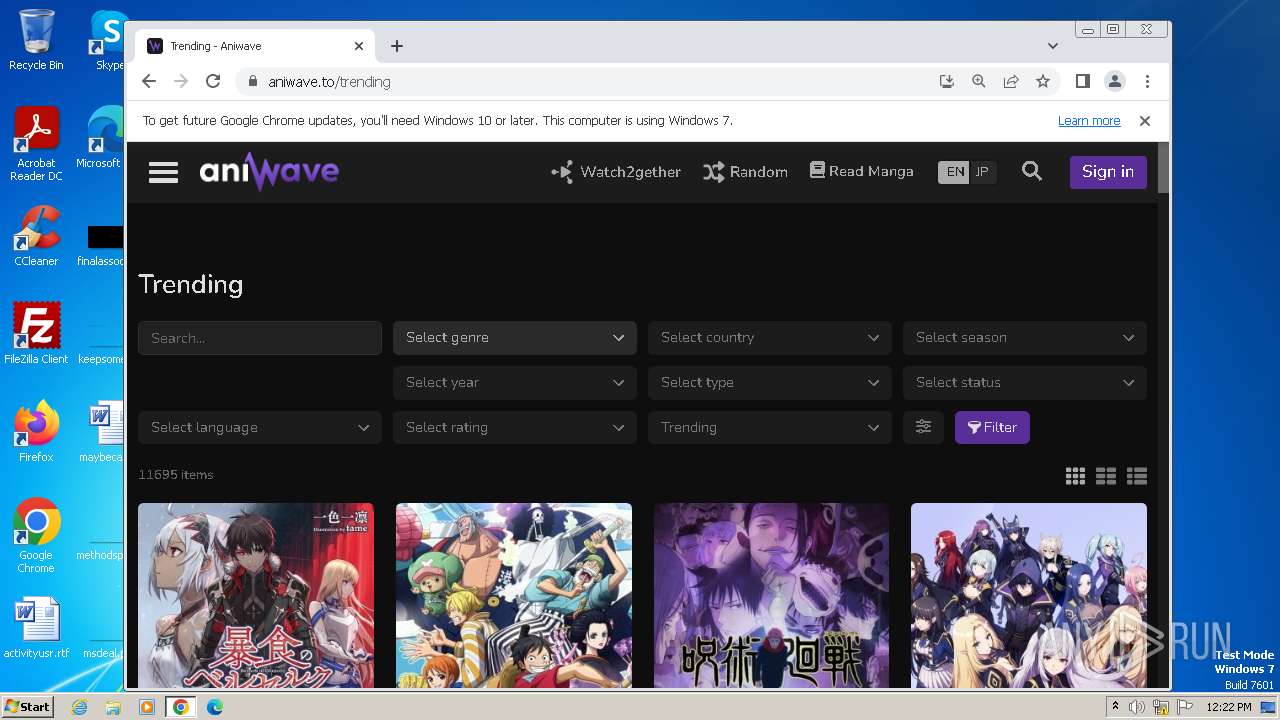Toggle the Chrome side panel
This screenshot has height=720, width=1280.
[x=1083, y=82]
